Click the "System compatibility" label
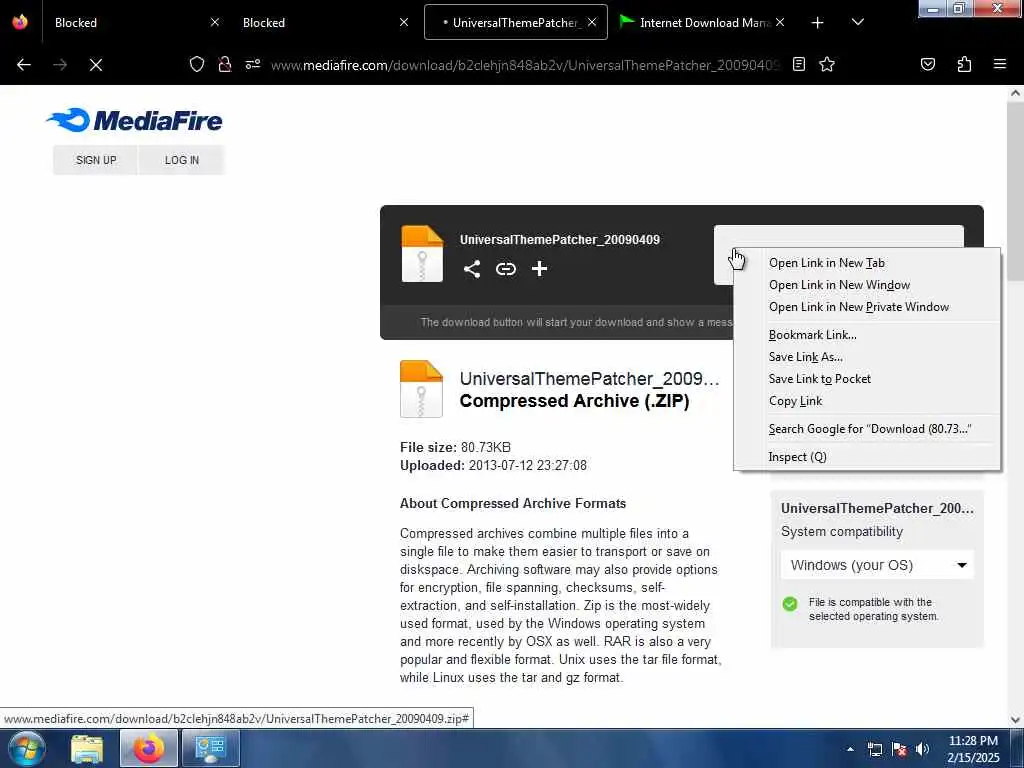1024x768 pixels. 842,532
